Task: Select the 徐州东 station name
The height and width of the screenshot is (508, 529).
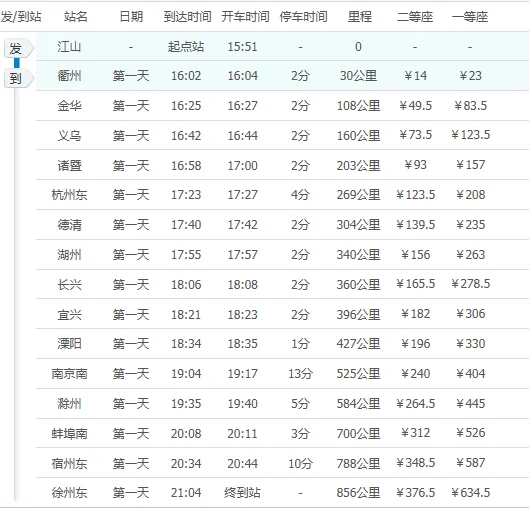Action: click(x=69, y=493)
